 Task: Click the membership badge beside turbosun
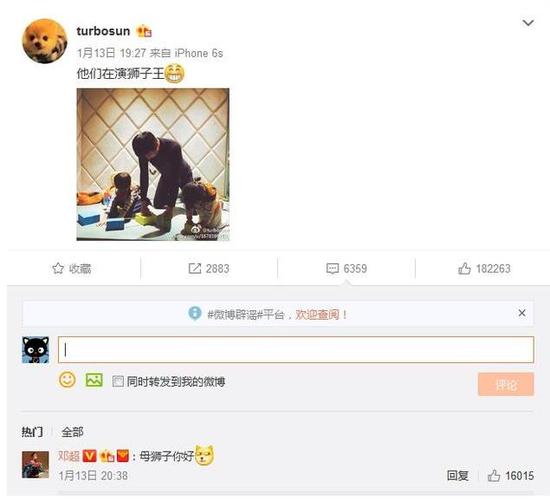tap(144, 32)
